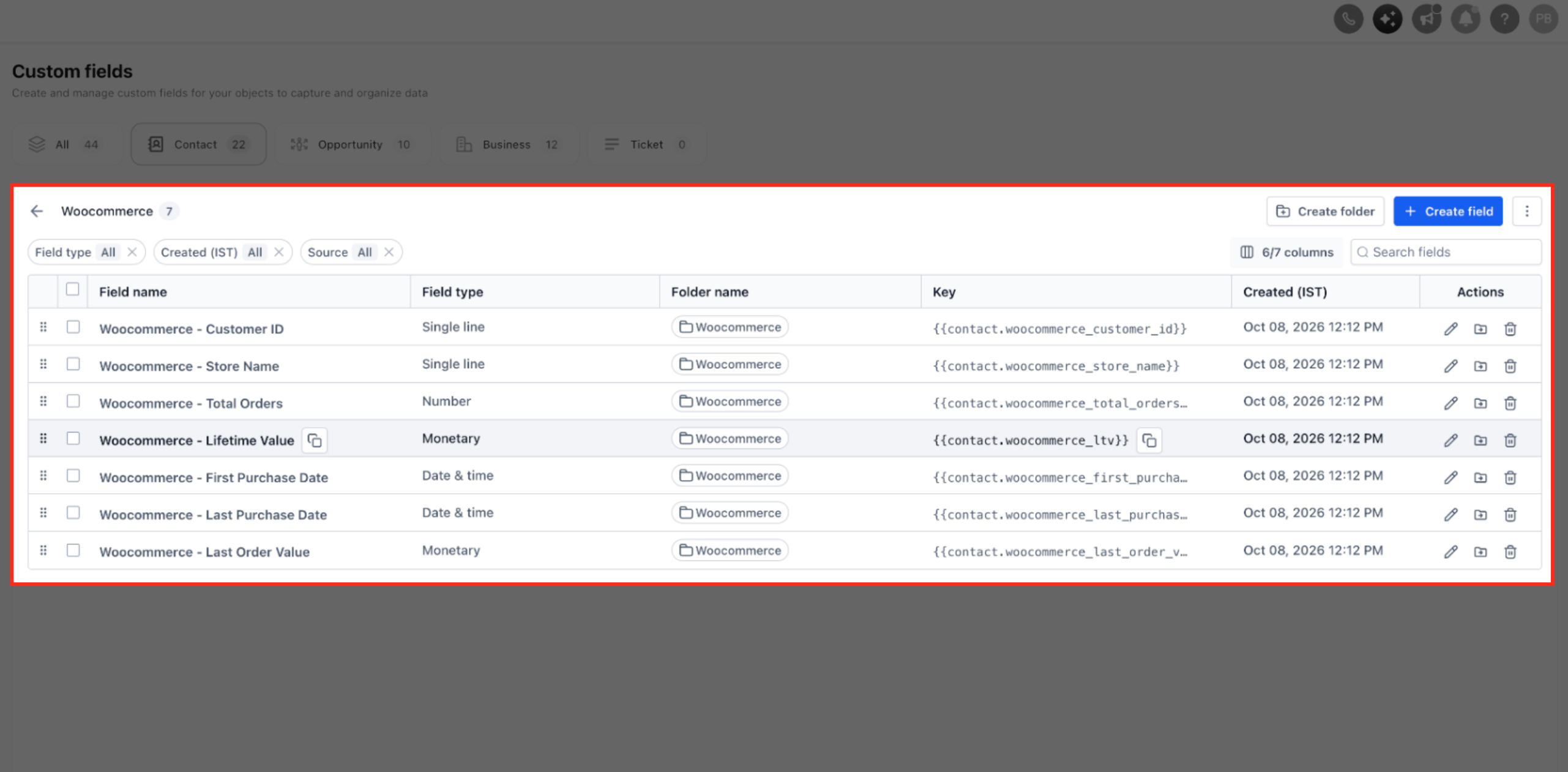The height and width of the screenshot is (772, 1568).
Task: Focus the Search fields input
Action: coord(1446,252)
